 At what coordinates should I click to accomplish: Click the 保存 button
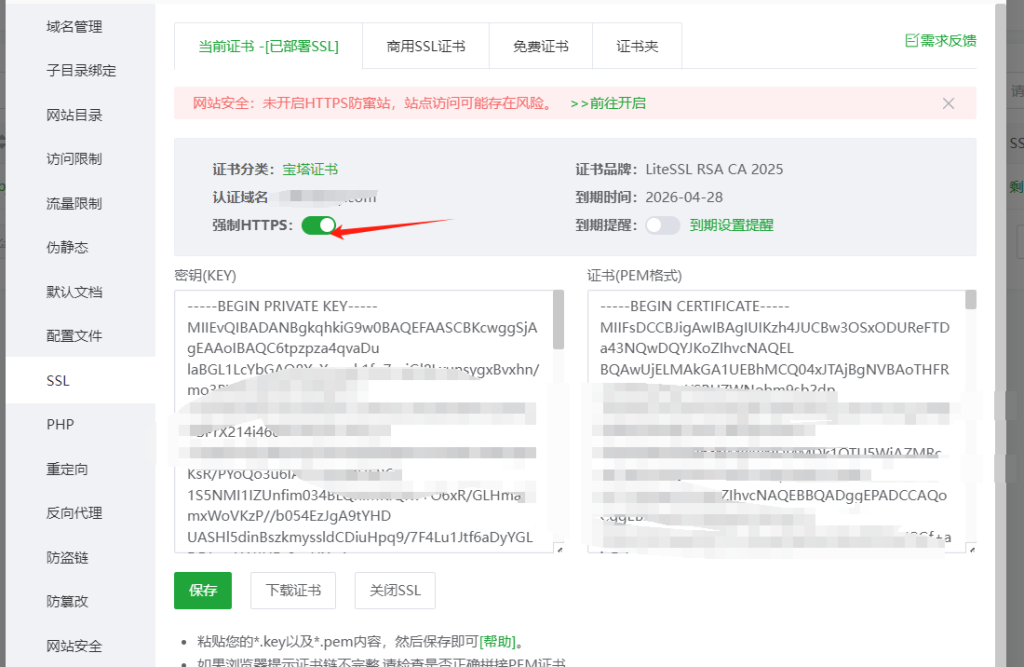(x=202, y=590)
